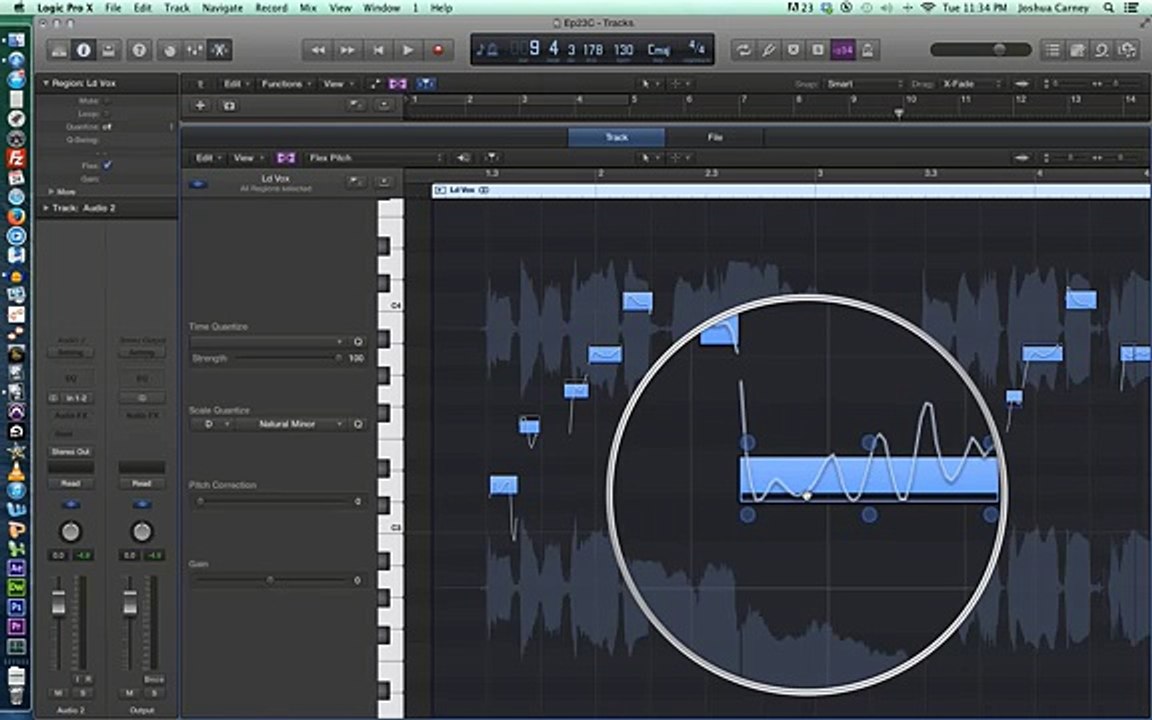Click the Rewind transport button

pos(317,50)
